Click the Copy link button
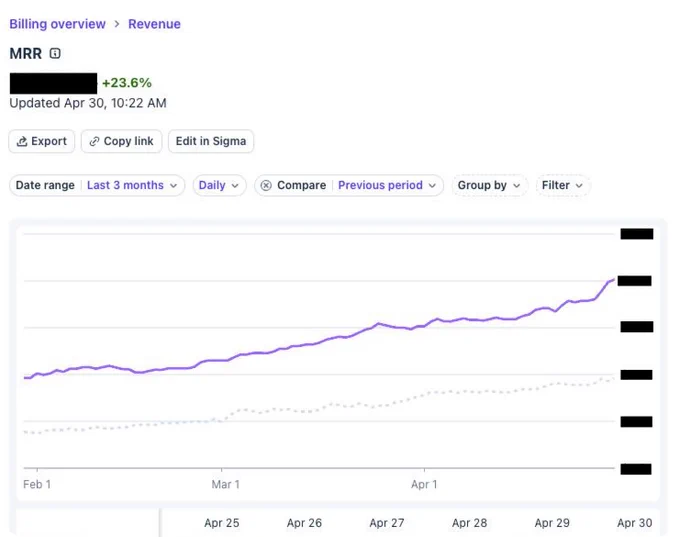 coord(121,141)
